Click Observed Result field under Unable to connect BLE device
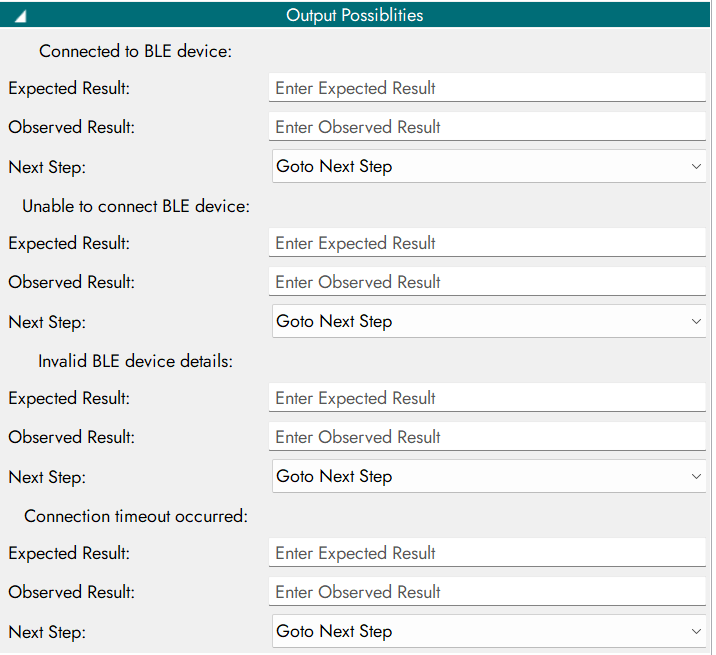The image size is (716, 655). click(488, 282)
